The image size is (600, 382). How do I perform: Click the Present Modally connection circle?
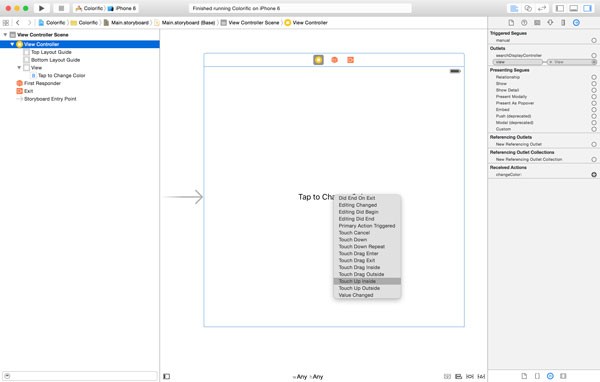click(594, 96)
